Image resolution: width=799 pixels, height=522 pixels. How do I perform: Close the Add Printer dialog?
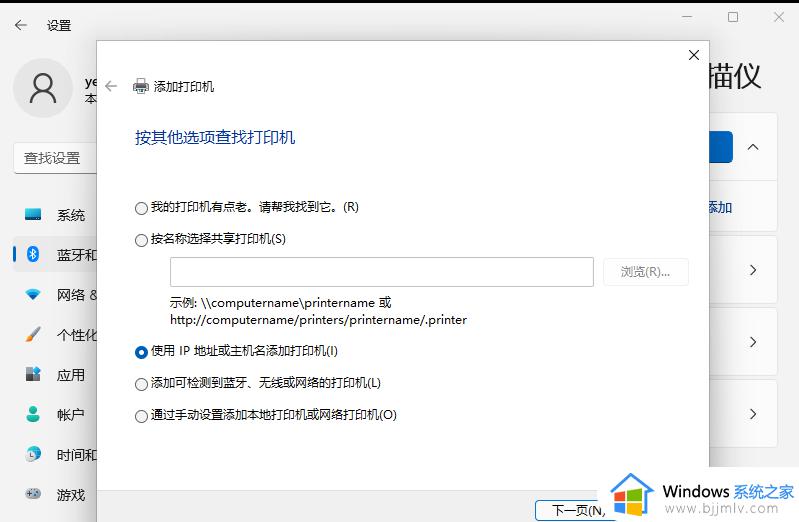click(x=694, y=55)
